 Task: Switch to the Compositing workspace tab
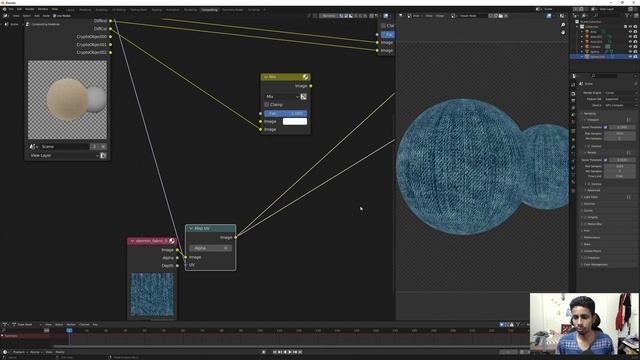click(x=209, y=9)
